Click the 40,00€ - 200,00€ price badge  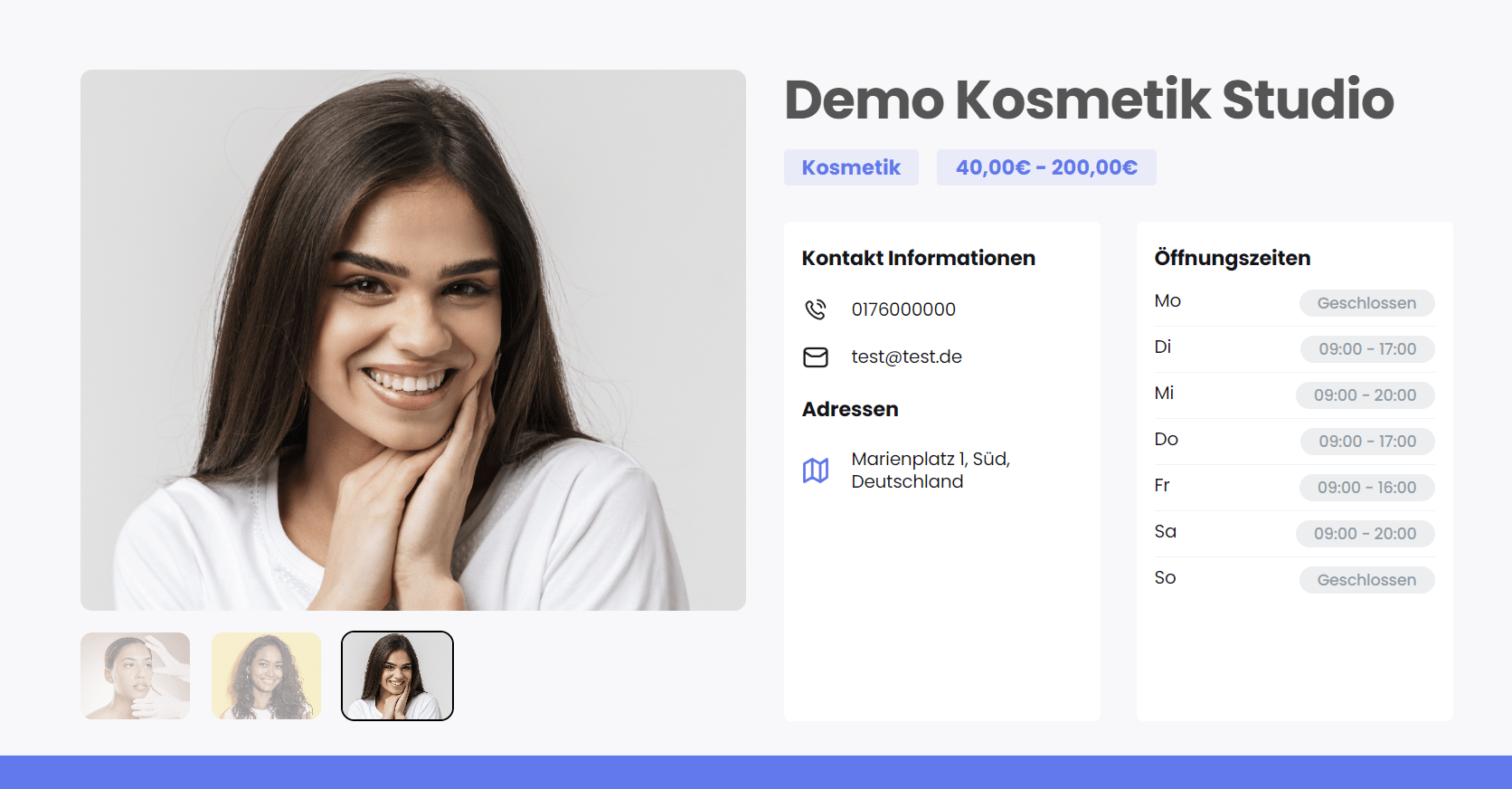click(1046, 167)
